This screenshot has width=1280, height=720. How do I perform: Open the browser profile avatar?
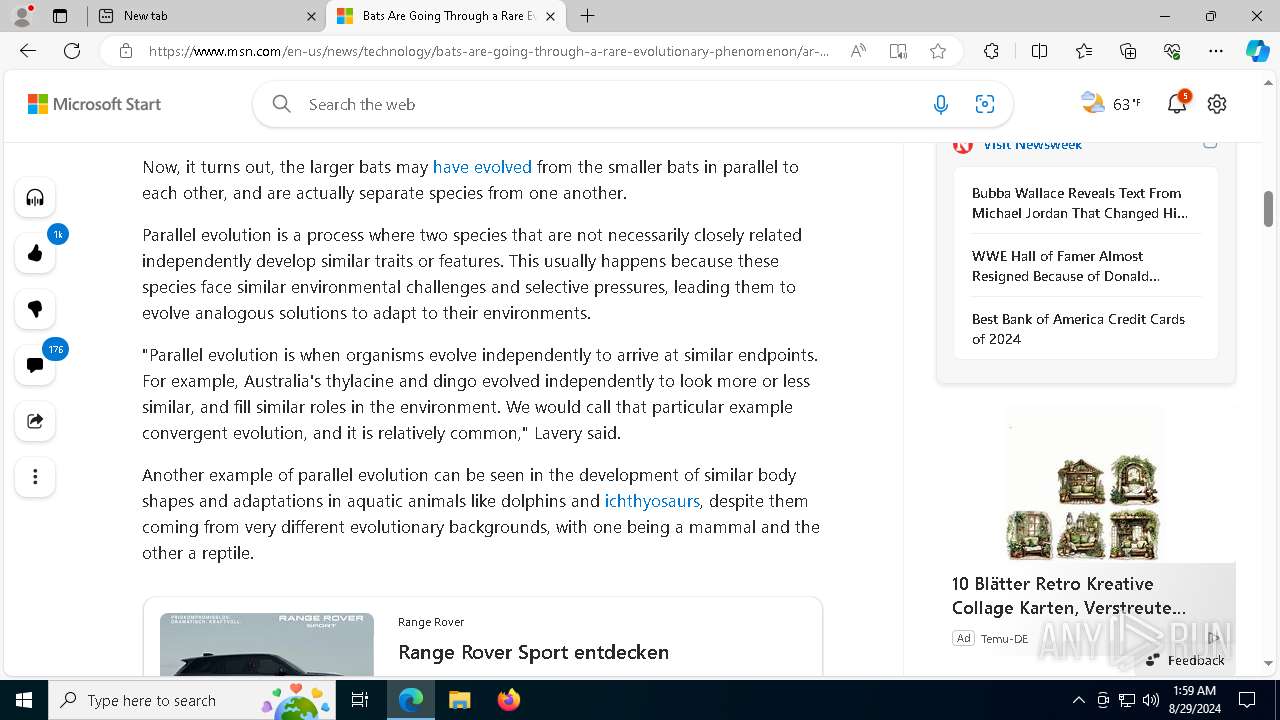21,16
